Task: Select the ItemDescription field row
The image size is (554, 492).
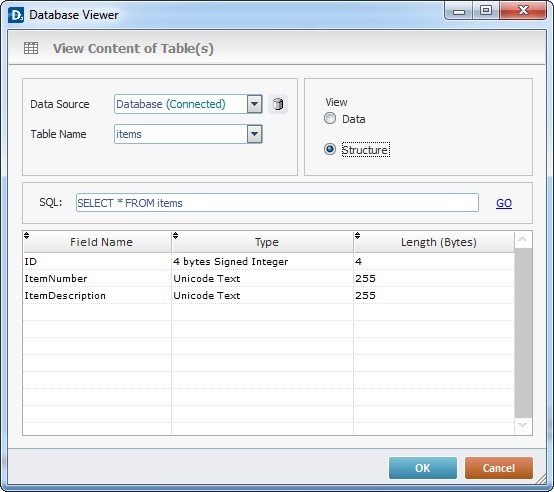Action: 269,296
